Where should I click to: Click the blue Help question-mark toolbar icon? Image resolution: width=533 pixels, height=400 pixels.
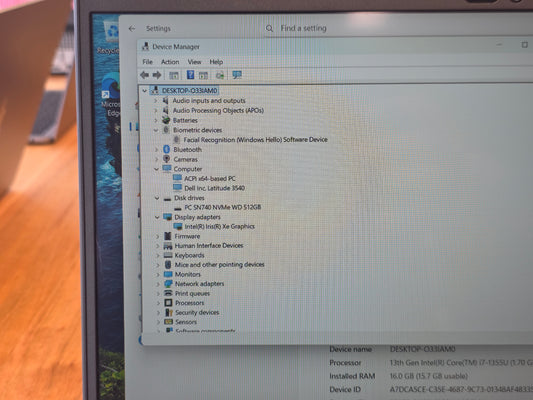tap(190, 75)
